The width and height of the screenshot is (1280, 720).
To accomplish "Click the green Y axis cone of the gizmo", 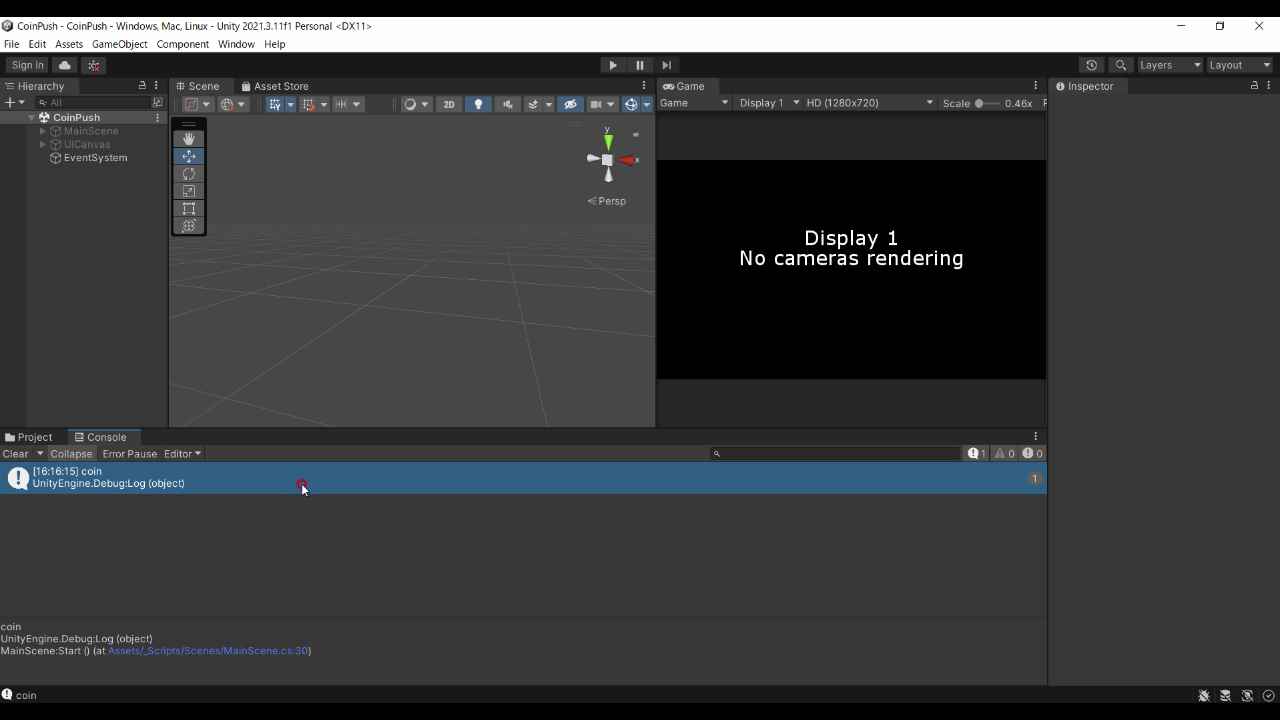I will pos(608,142).
